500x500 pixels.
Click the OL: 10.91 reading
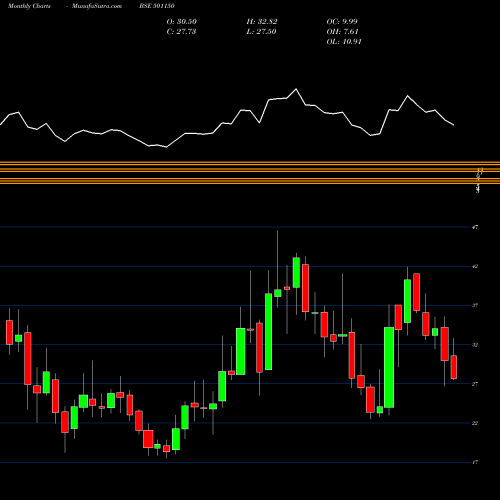tap(344, 42)
